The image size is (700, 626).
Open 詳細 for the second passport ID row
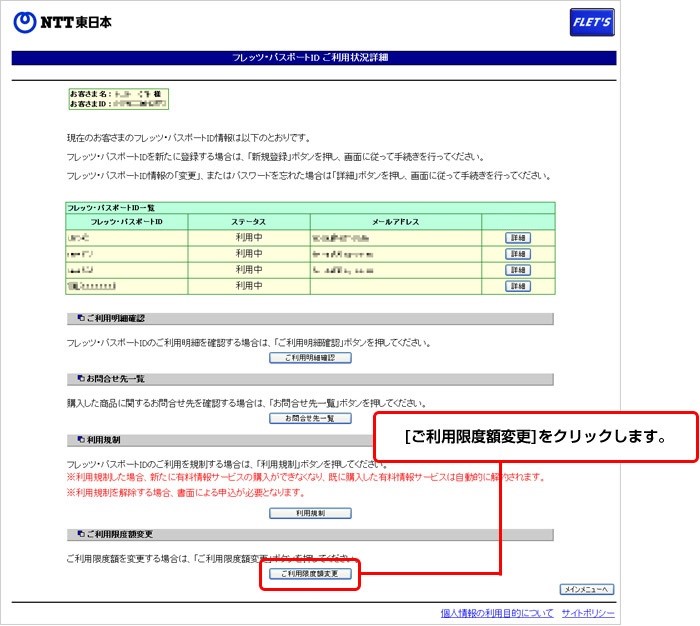517,254
